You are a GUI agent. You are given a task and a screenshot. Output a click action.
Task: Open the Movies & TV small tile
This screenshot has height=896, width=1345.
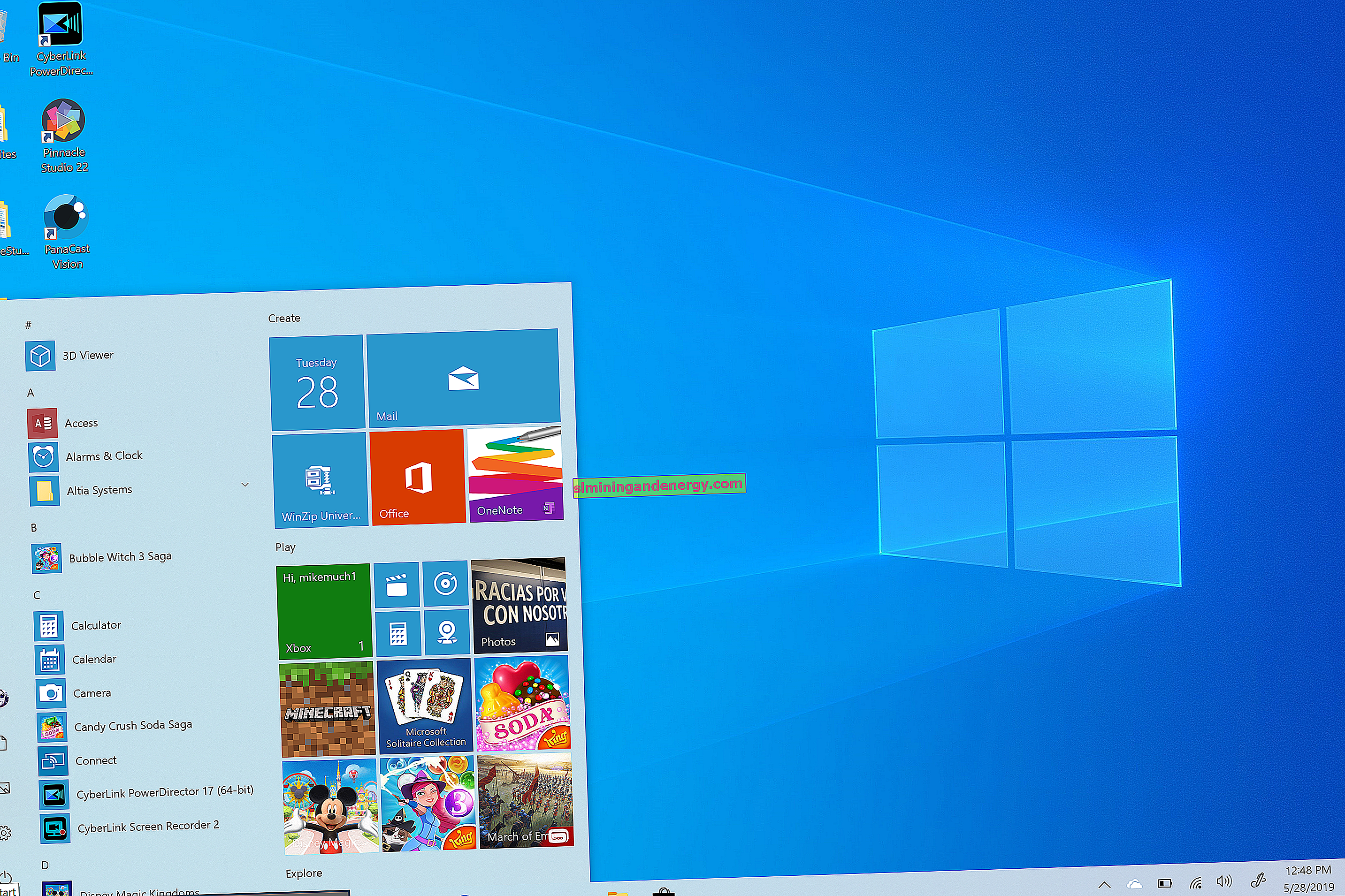pyautogui.click(x=397, y=585)
